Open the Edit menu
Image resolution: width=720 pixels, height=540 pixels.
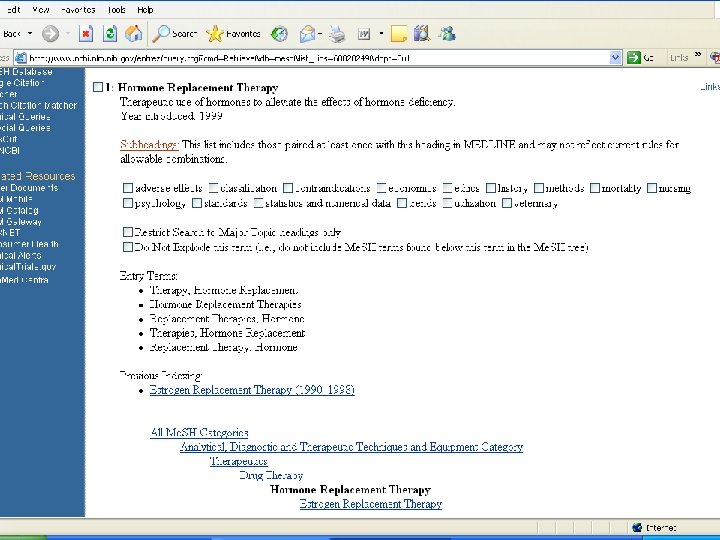(13, 10)
